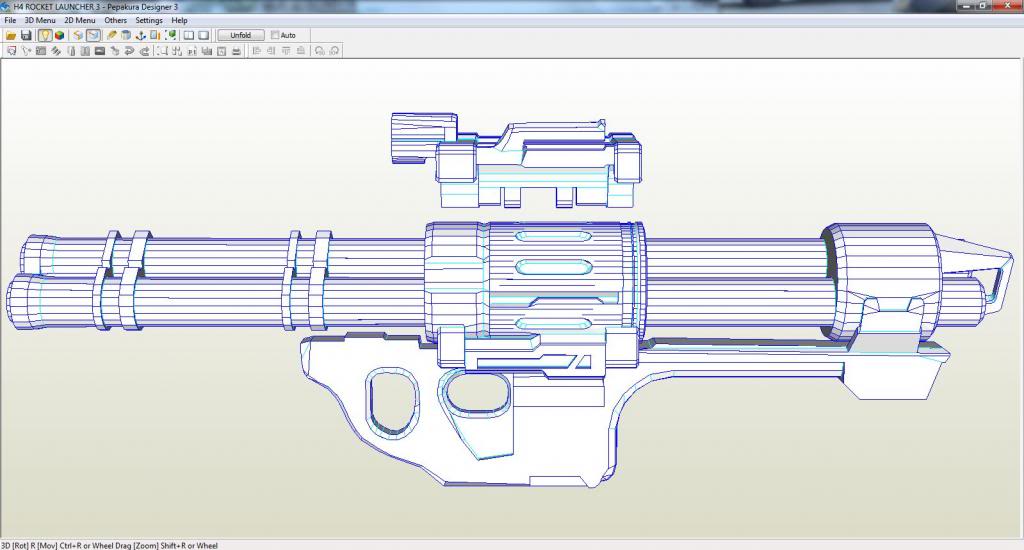Click the trigger guard opening on the model
The width and height of the screenshot is (1024, 550).
[477, 392]
